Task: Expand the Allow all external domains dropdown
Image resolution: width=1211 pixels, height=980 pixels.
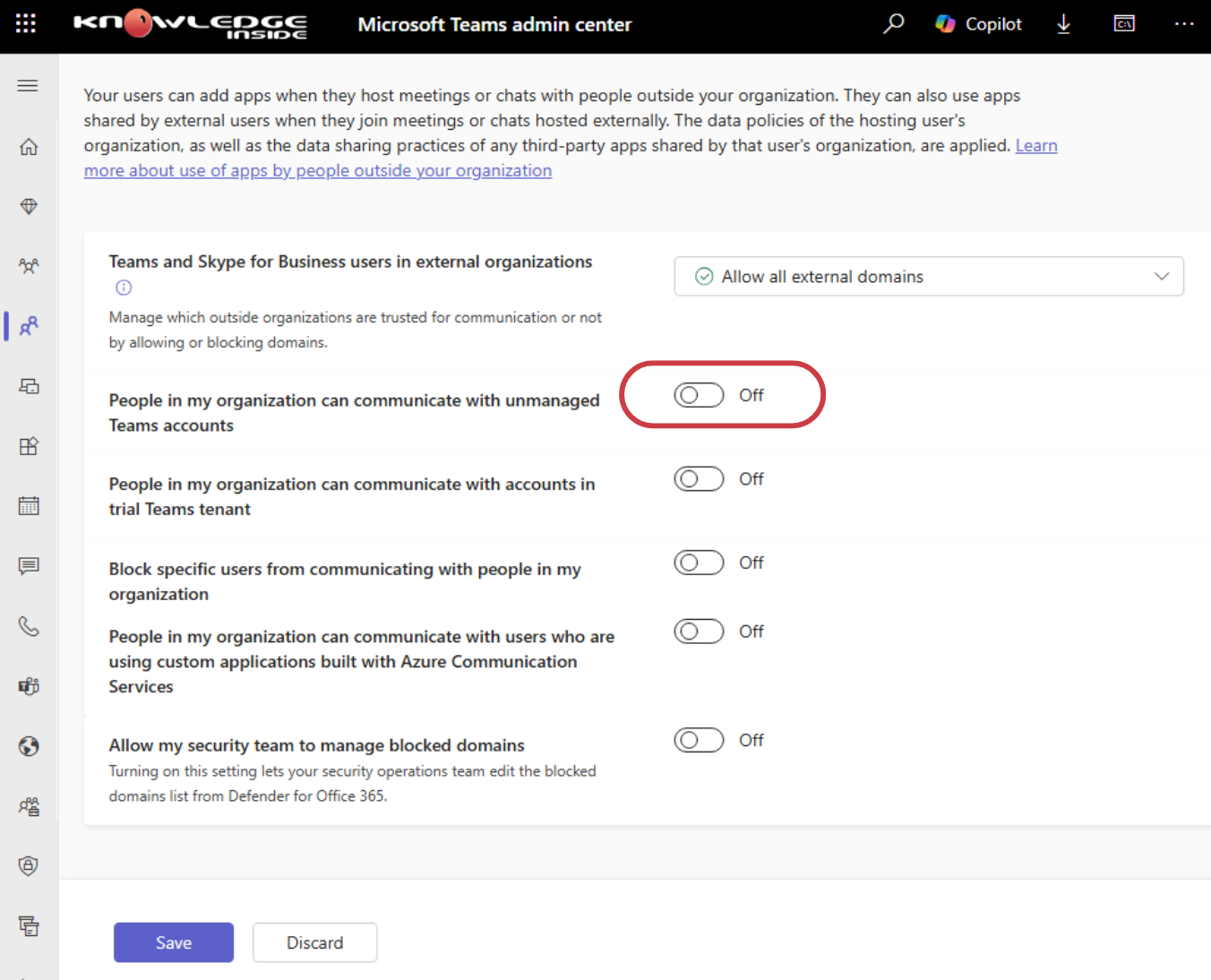Action: (x=928, y=277)
